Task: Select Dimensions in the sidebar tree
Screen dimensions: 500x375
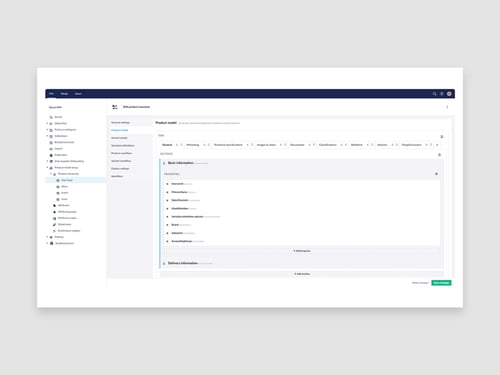Action: point(65,224)
